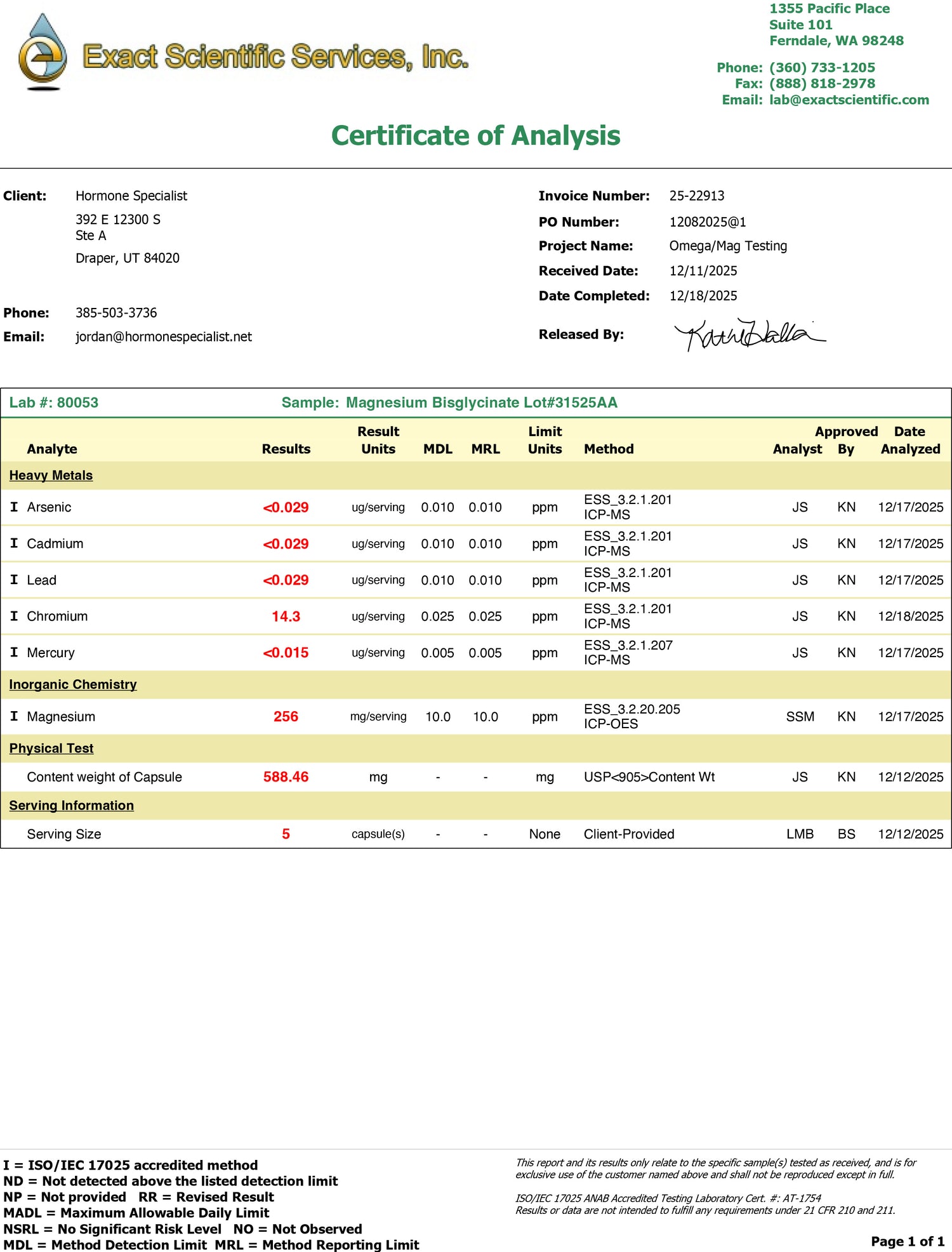952x1252 pixels.
Task: Click the accreditation I marker beside Mercury
Action: pos(14,652)
